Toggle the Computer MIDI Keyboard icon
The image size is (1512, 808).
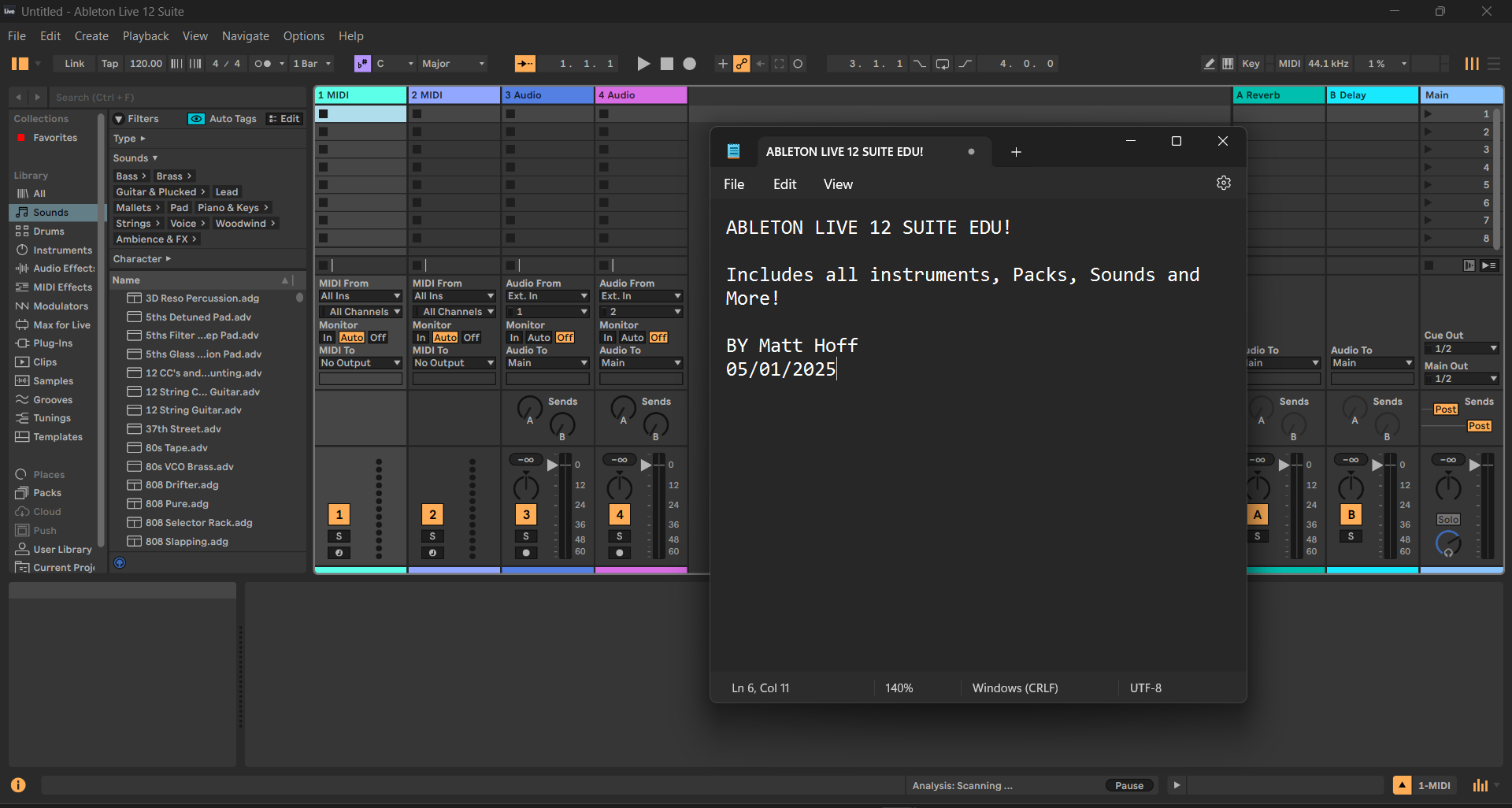[1228, 64]
